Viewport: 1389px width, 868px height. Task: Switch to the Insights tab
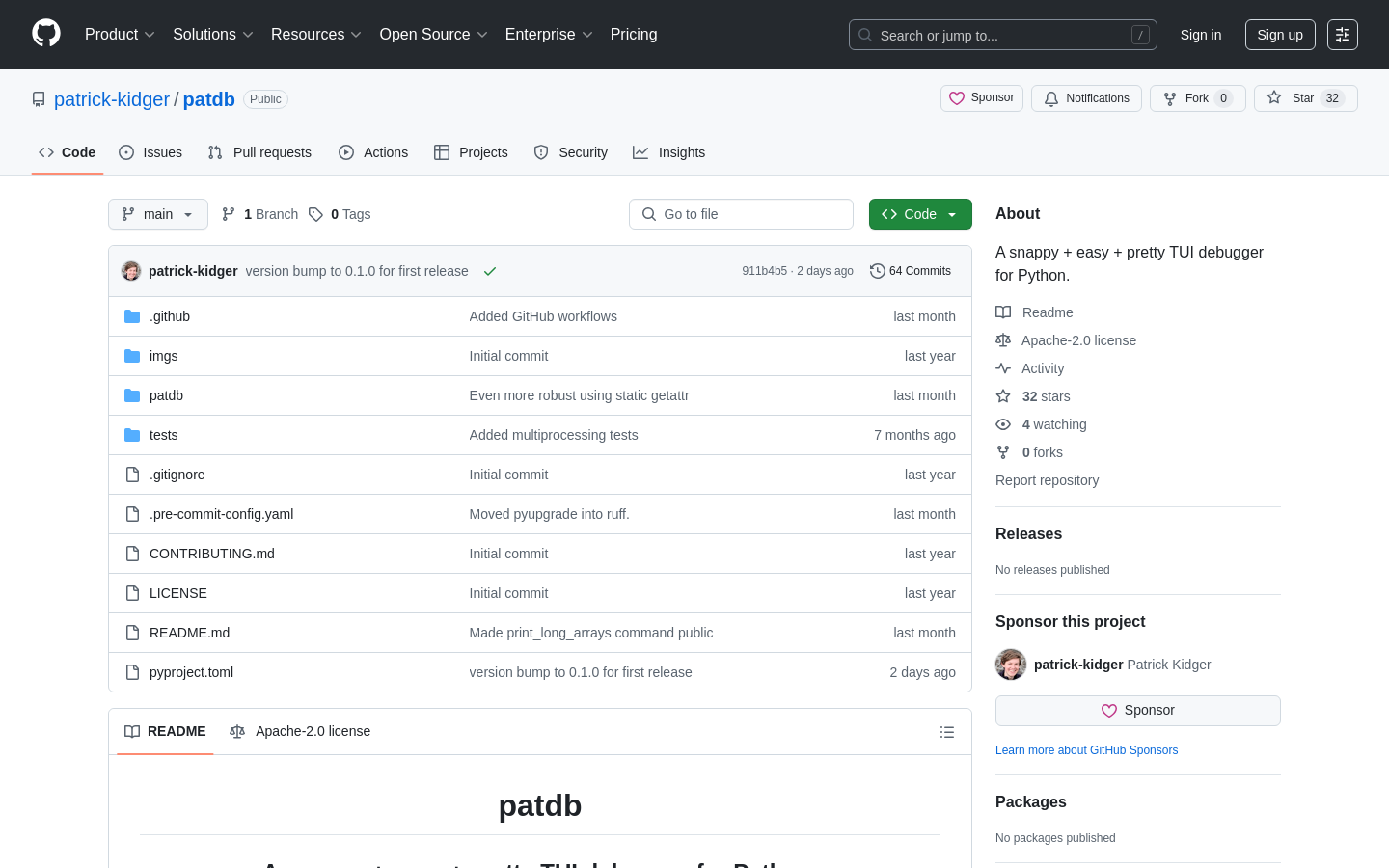(x=669, y=152)
